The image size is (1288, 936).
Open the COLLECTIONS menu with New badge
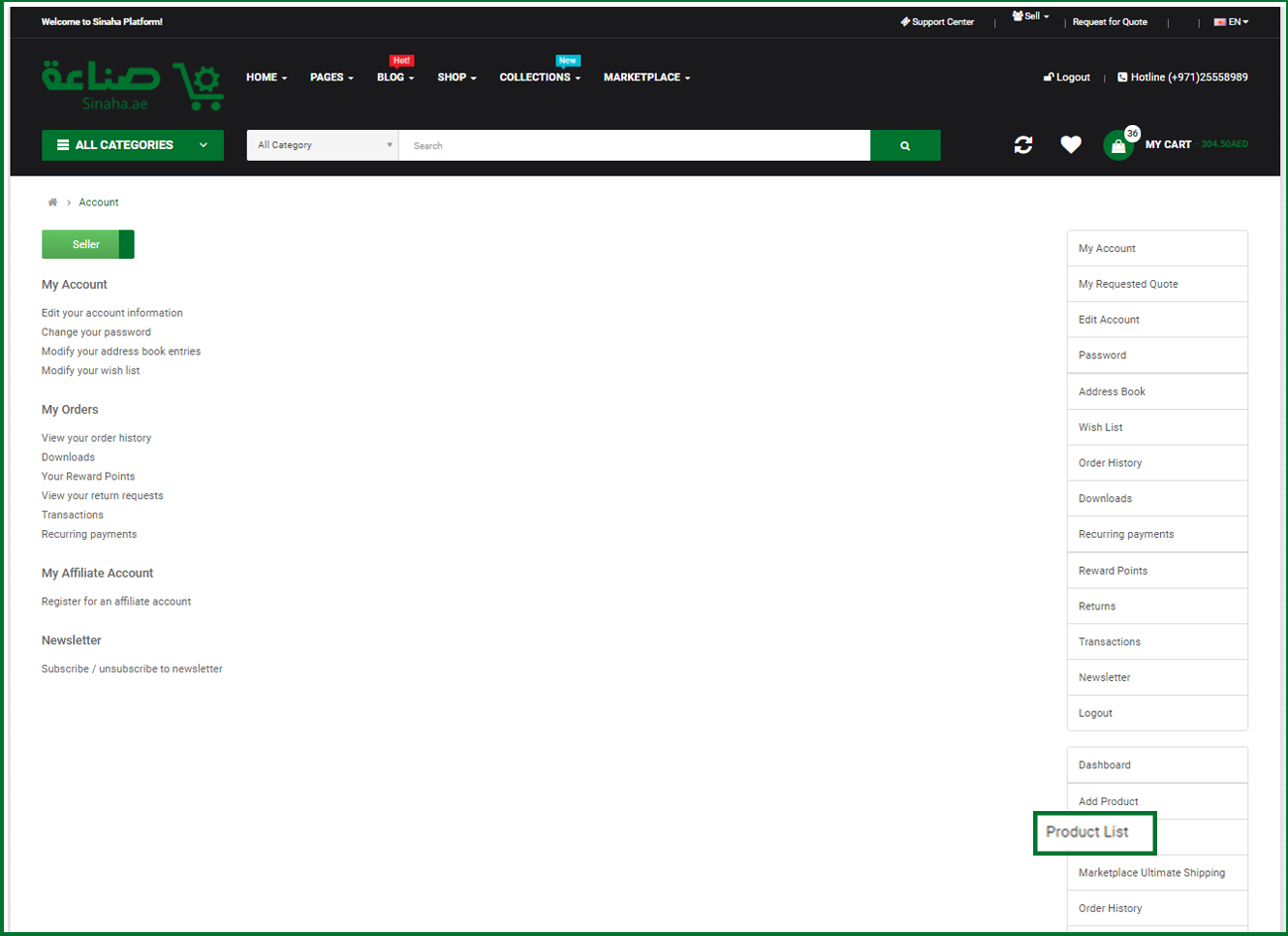(539, 77)
